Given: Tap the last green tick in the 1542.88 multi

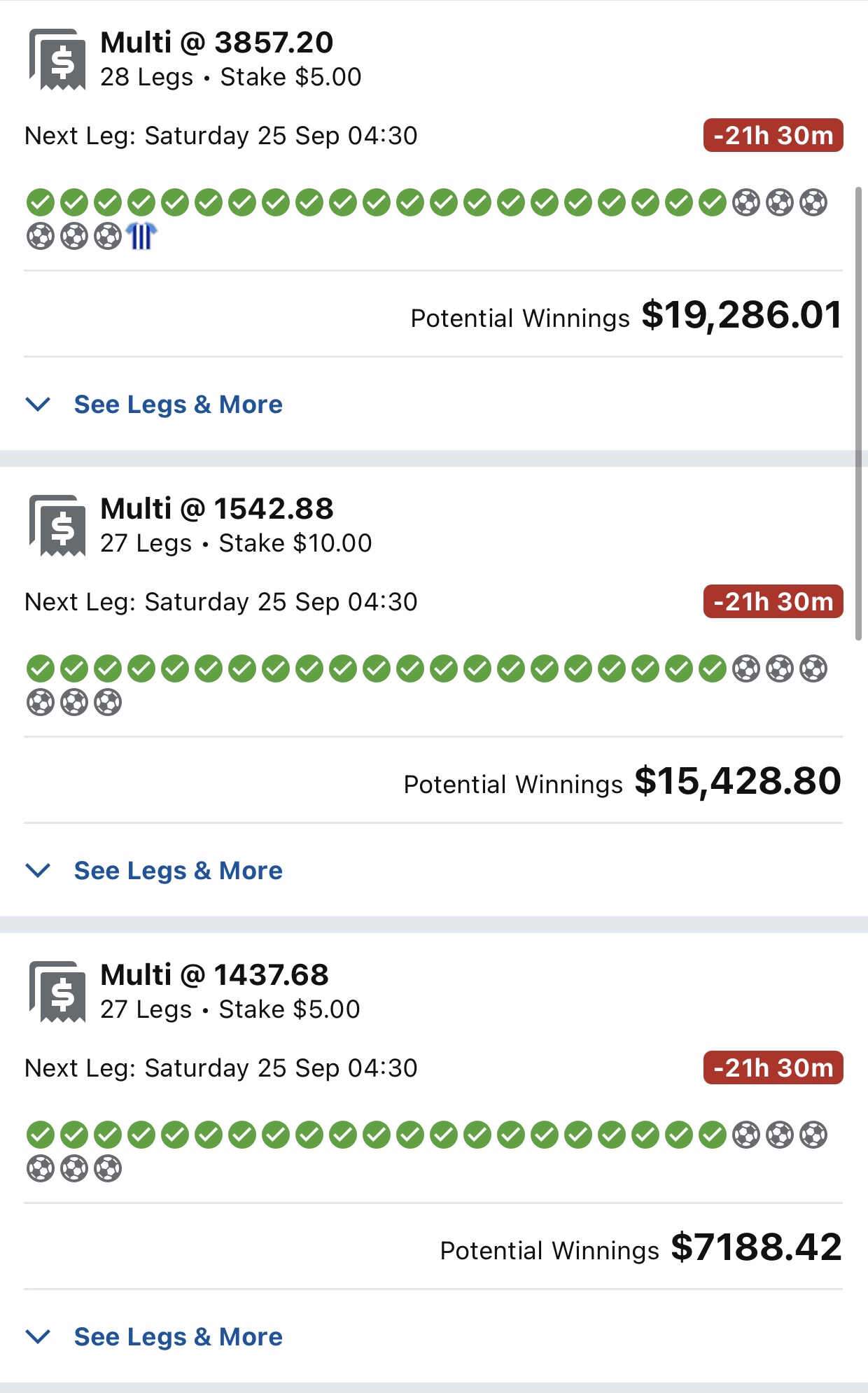Looking at the screenshot, I should (x=713, y=668).
